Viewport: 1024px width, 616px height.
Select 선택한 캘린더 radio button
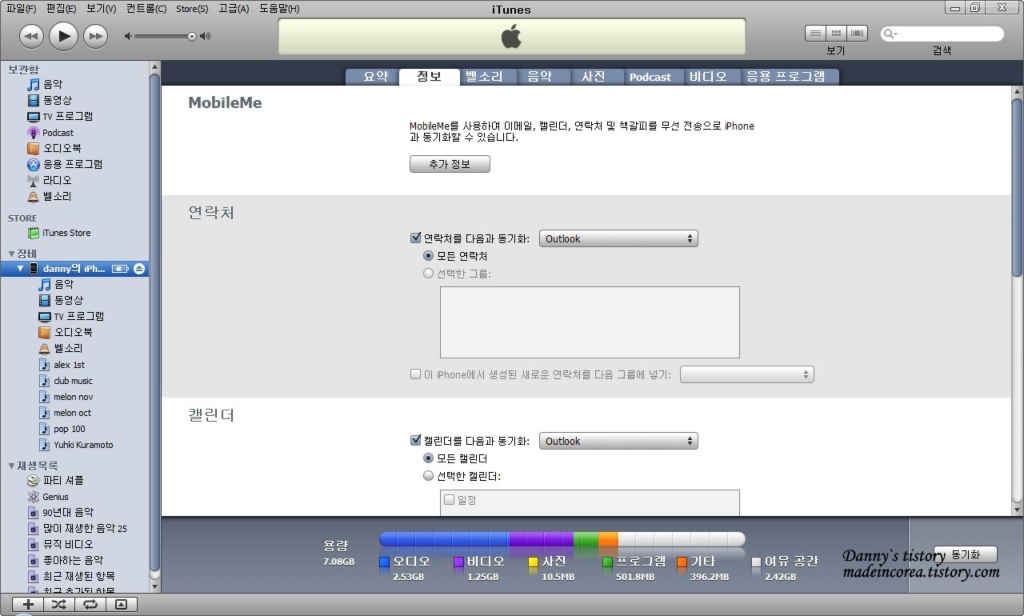[428, 476]
